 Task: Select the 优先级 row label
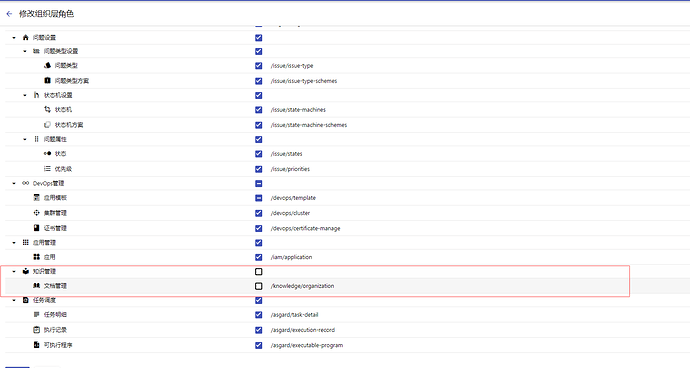tap(63, 169)
